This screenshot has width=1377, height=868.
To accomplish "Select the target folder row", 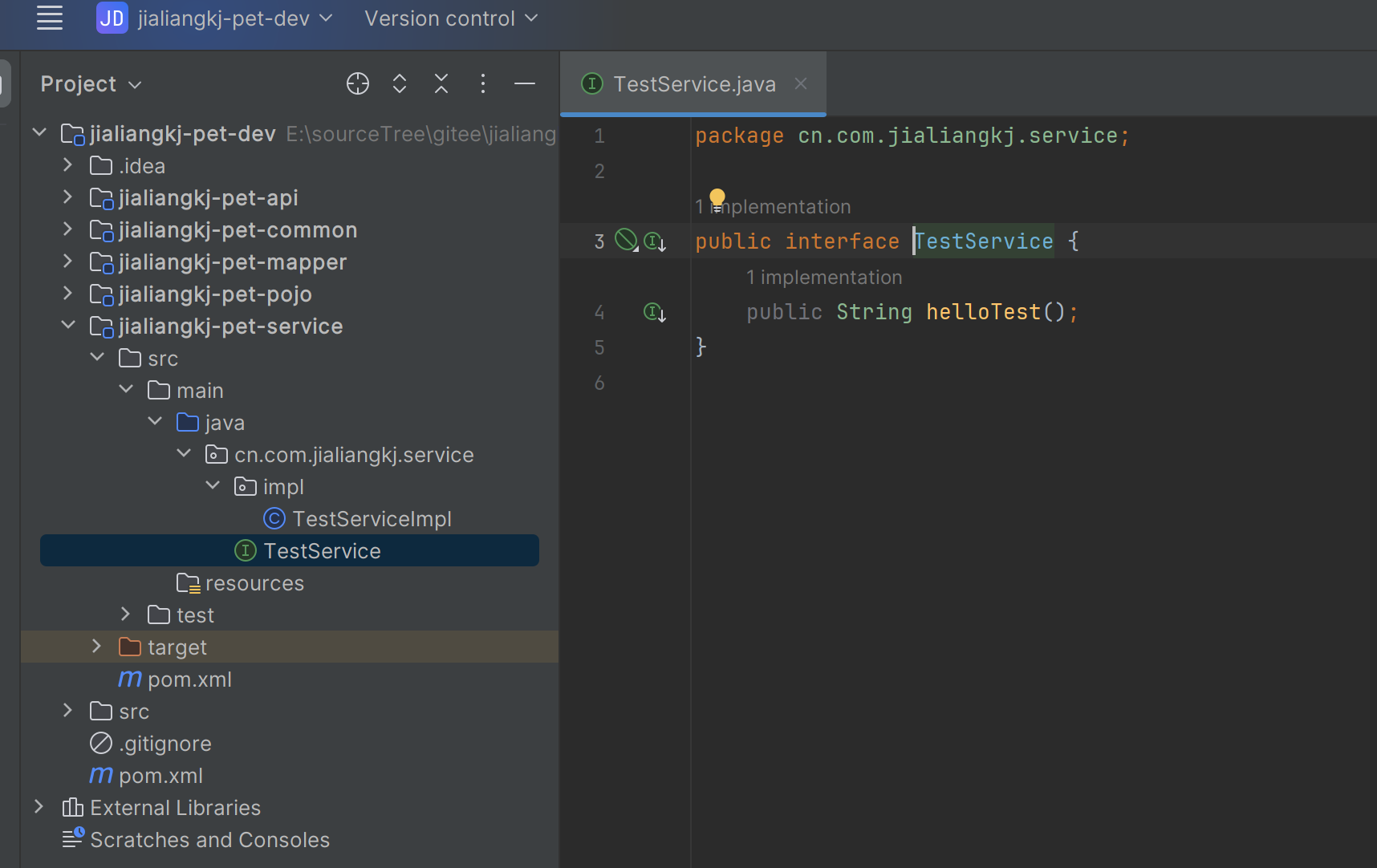I will point(290,647).
